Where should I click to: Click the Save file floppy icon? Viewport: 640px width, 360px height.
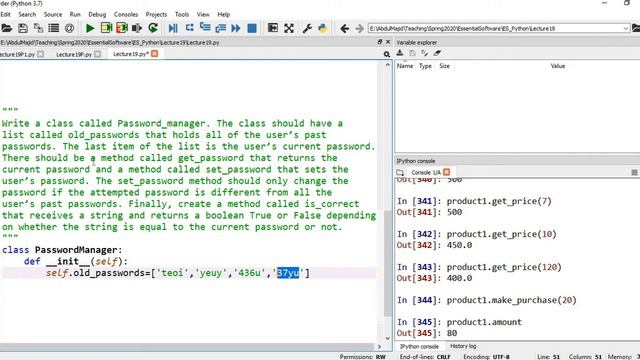coord(23,28)
